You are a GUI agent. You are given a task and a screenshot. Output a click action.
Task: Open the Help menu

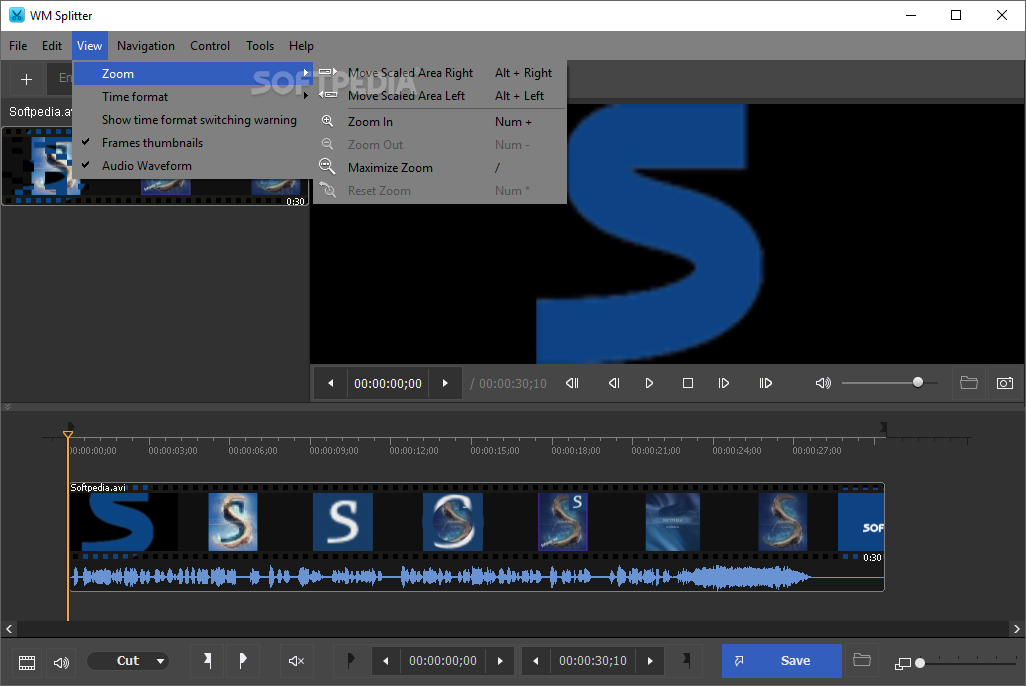click(x=301, y=46)
